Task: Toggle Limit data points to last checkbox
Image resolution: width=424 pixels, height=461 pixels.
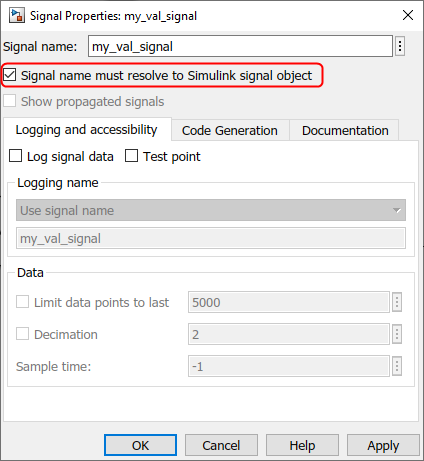Action: pos(23,302)
